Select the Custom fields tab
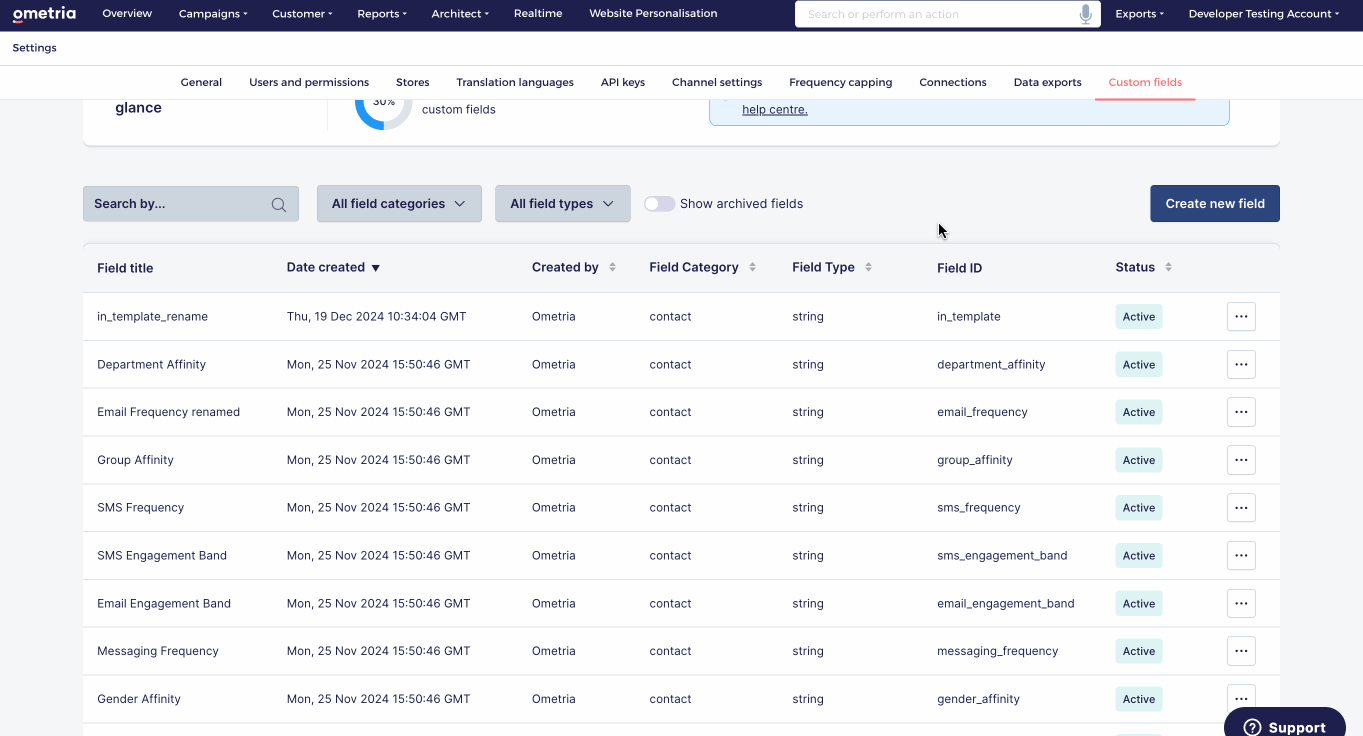This screenshot has height=736, width=1363. coord(1145,82)
